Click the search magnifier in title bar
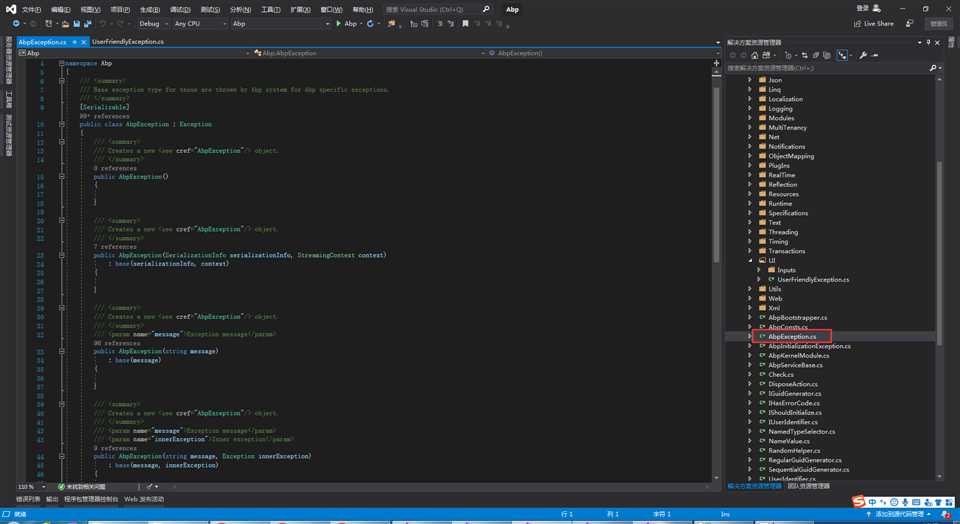The width and height of the screenshot is (960, 524). coord(486,9)
